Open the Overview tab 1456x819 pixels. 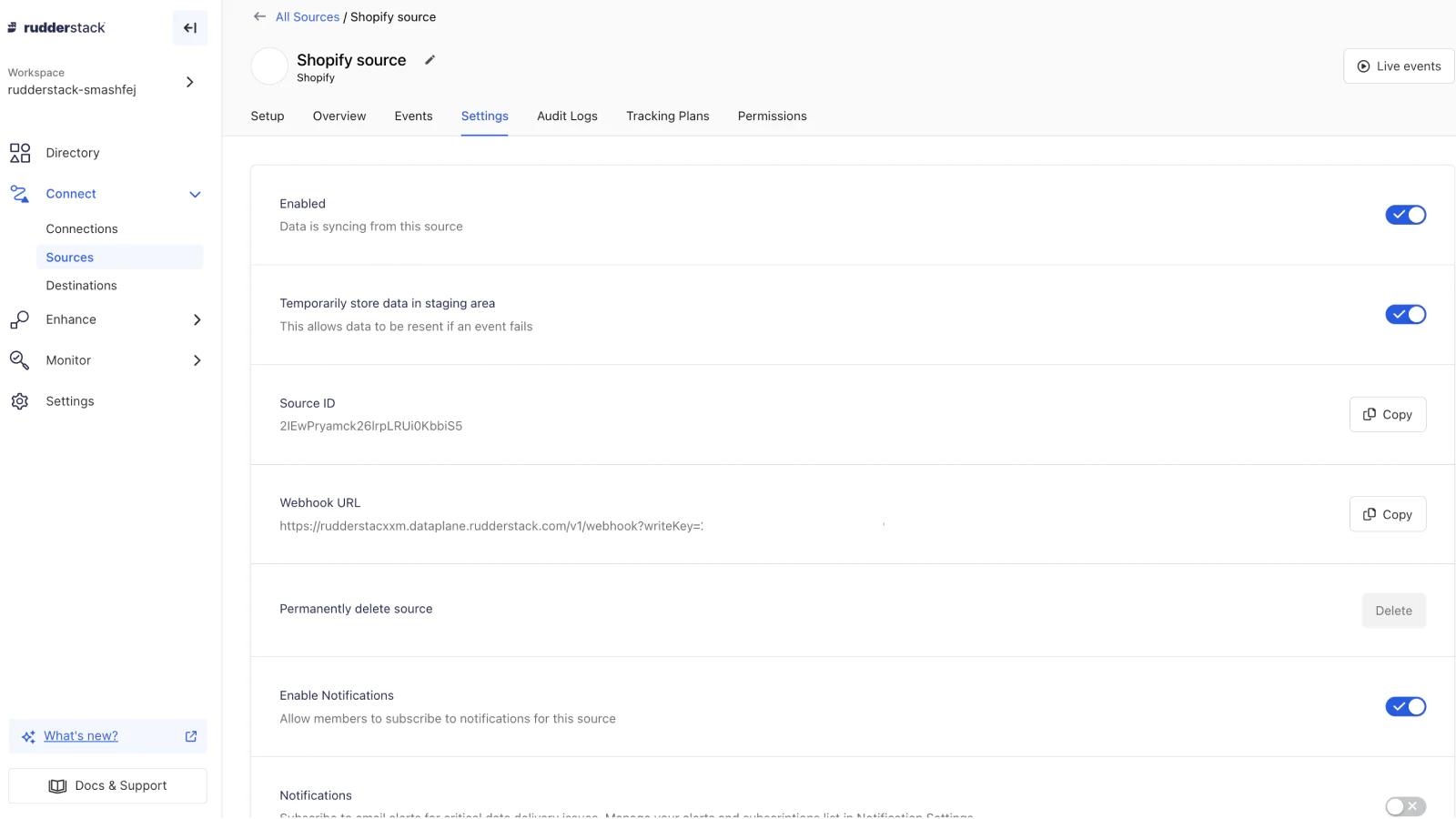pos(339,116)
